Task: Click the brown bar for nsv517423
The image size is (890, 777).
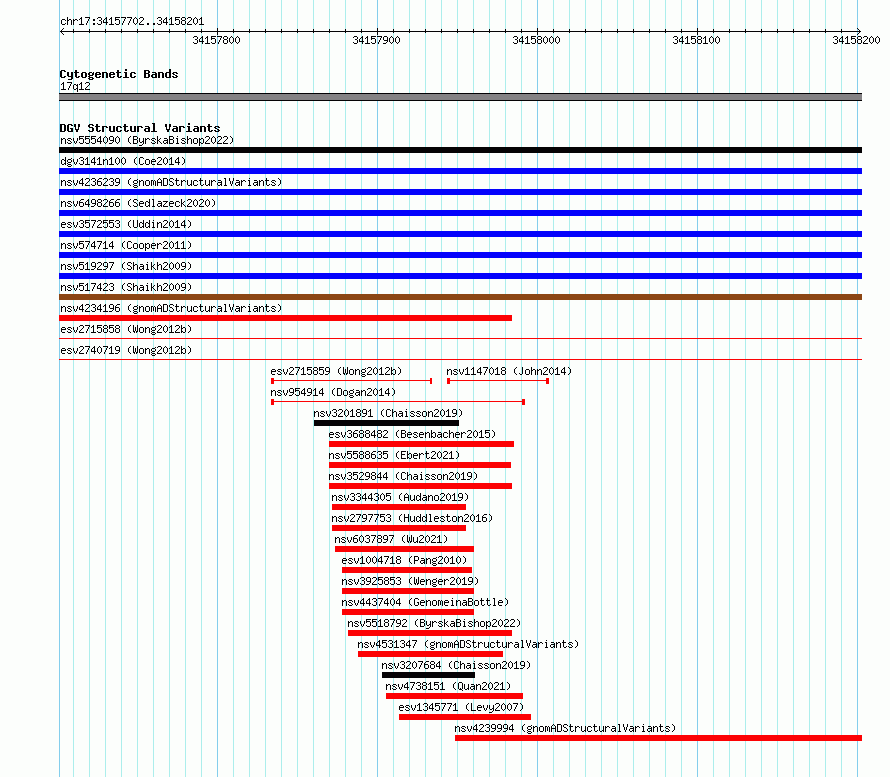Action: (460, 297)
